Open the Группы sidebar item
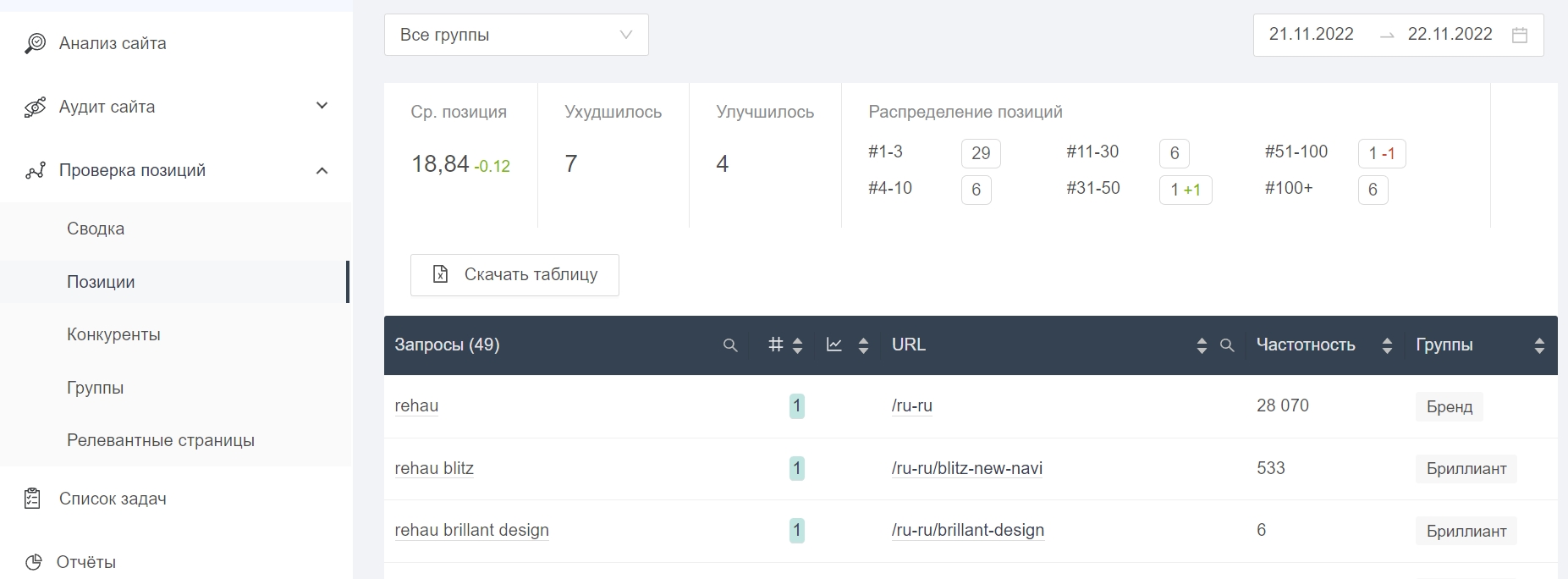Screen dimensions: 1568x579 click(x=95, y=388)
